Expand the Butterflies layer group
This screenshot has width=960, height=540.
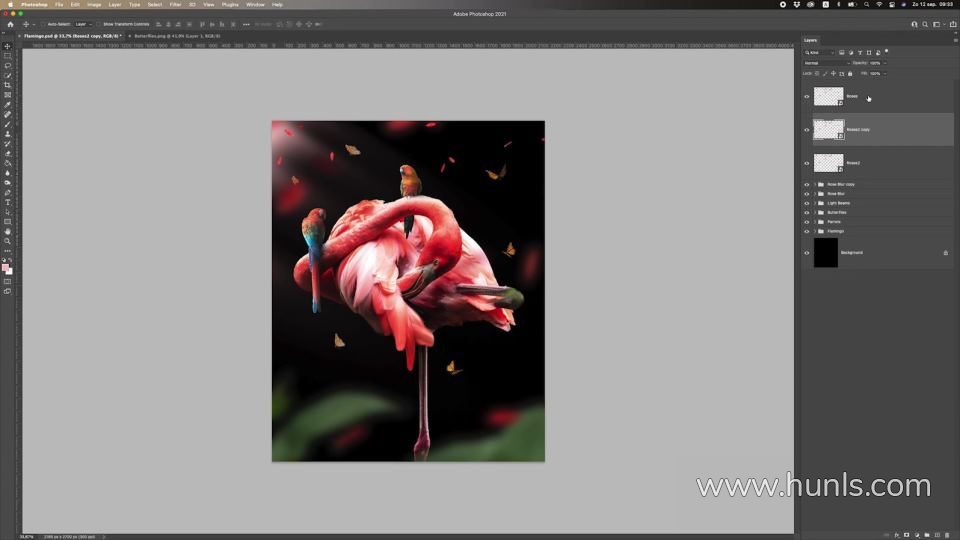click(816, 212)
